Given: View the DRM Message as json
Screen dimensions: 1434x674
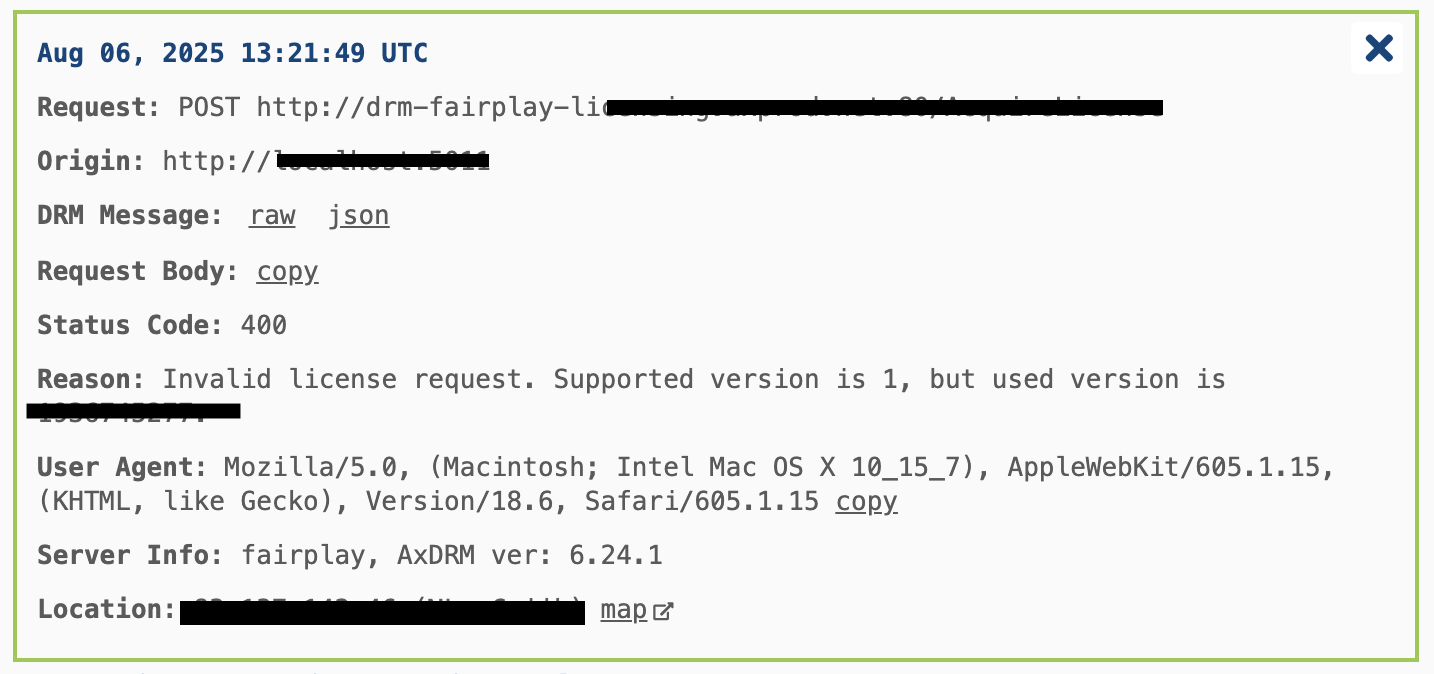Looking at the screenshot, I should click(x=358, y=215).
